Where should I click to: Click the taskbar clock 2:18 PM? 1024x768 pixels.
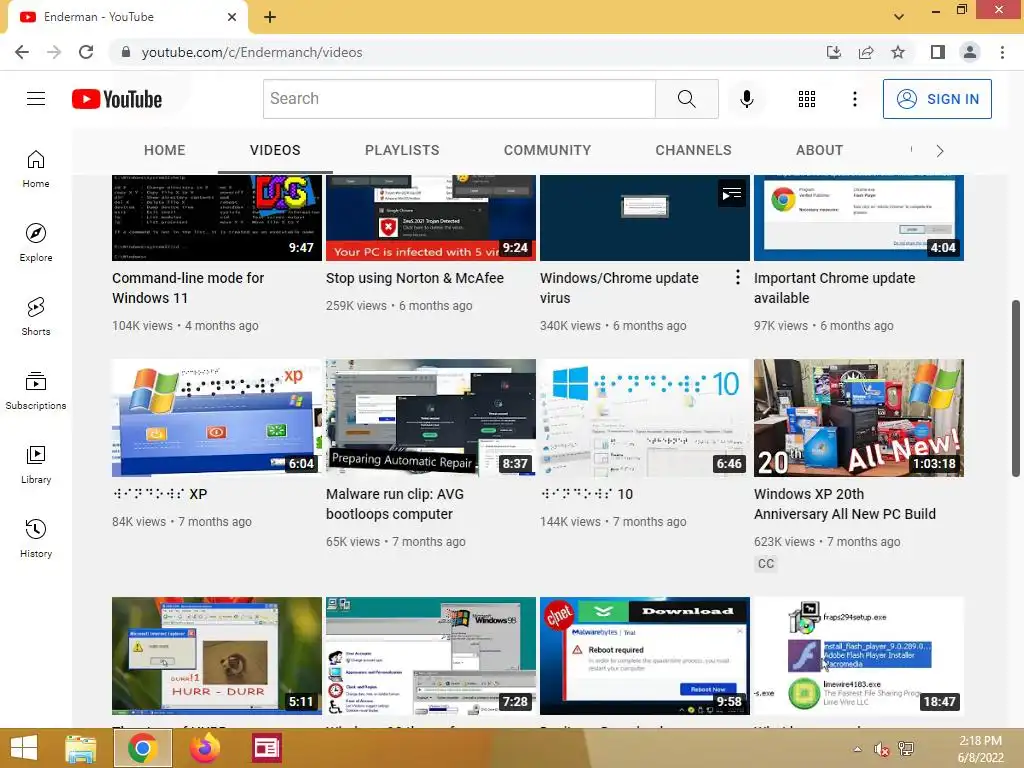(980, 749)
